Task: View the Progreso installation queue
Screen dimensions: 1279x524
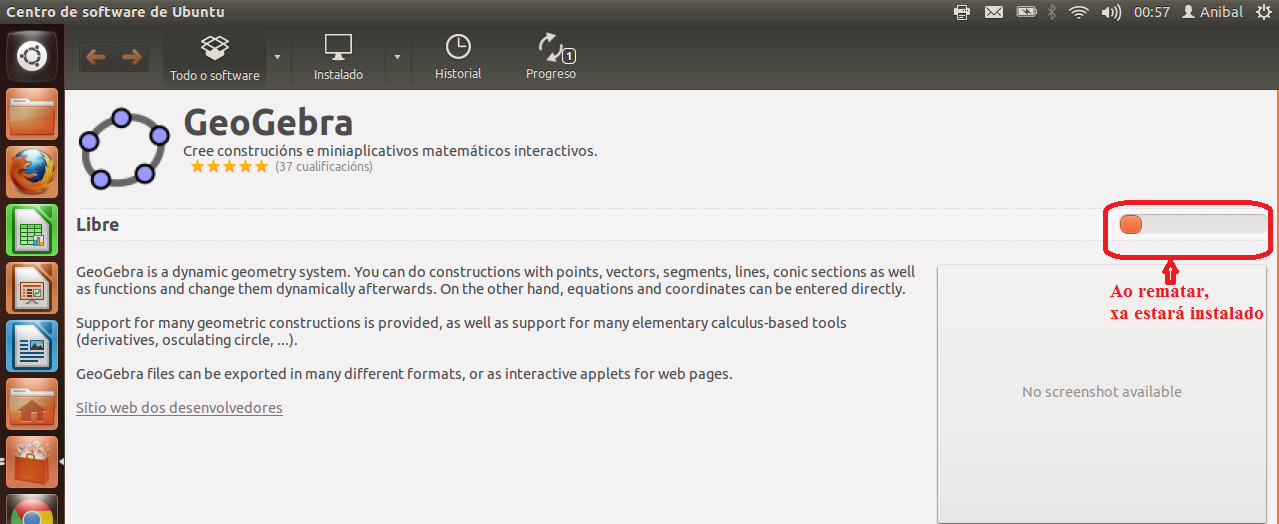Action: click(x=551, y=58)
